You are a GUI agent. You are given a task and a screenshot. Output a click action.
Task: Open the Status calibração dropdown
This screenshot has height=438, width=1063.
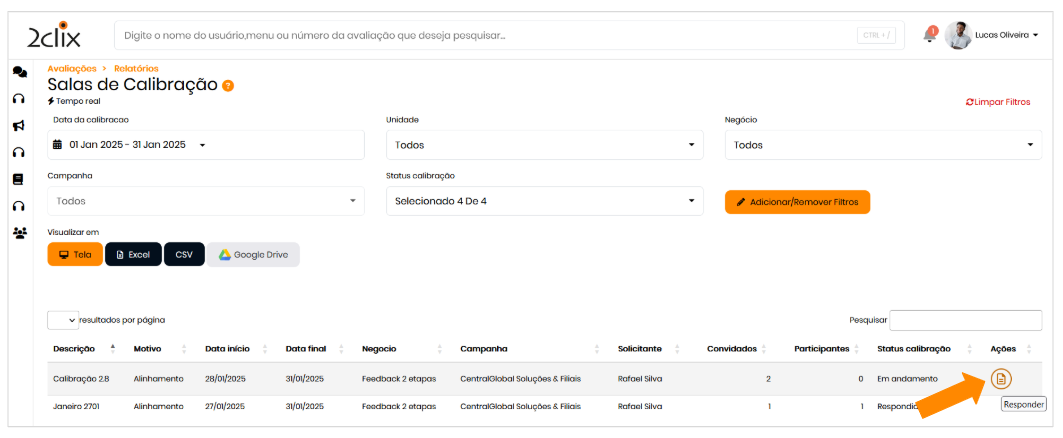point(544,201)
